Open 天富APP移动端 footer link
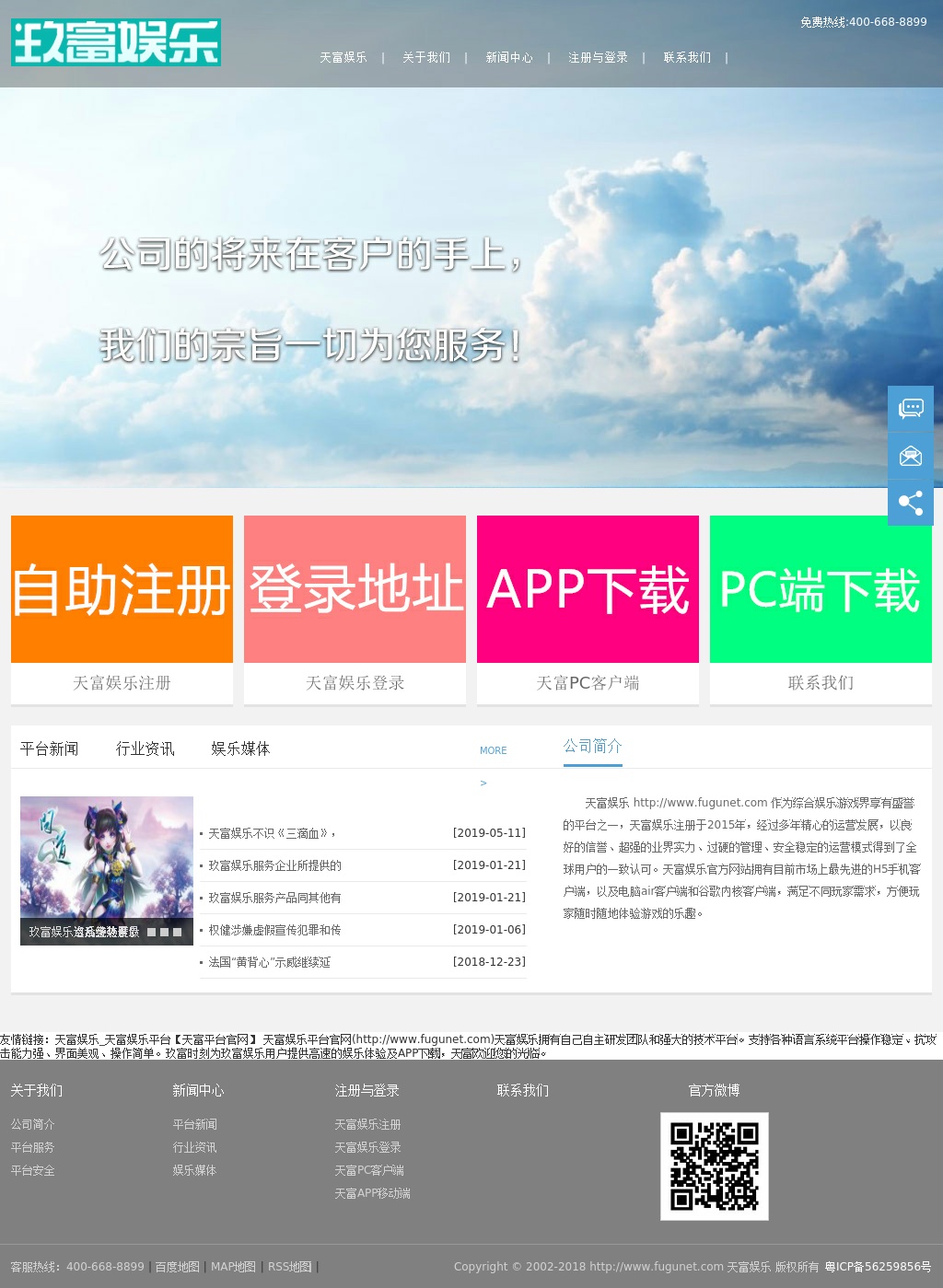Screen dimensions: 943x1288 tap(372, 1193)
